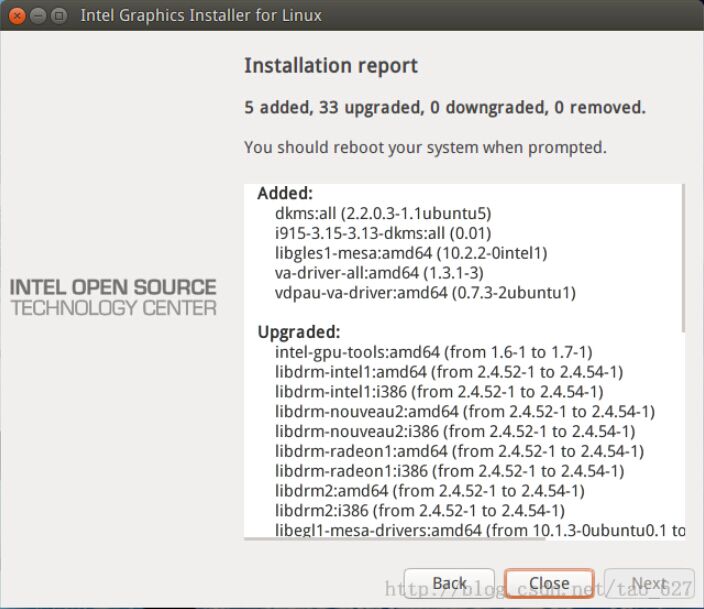Select the dkms:all (2.2.0.3-1.1ubuntu5) line

point(383,213)
